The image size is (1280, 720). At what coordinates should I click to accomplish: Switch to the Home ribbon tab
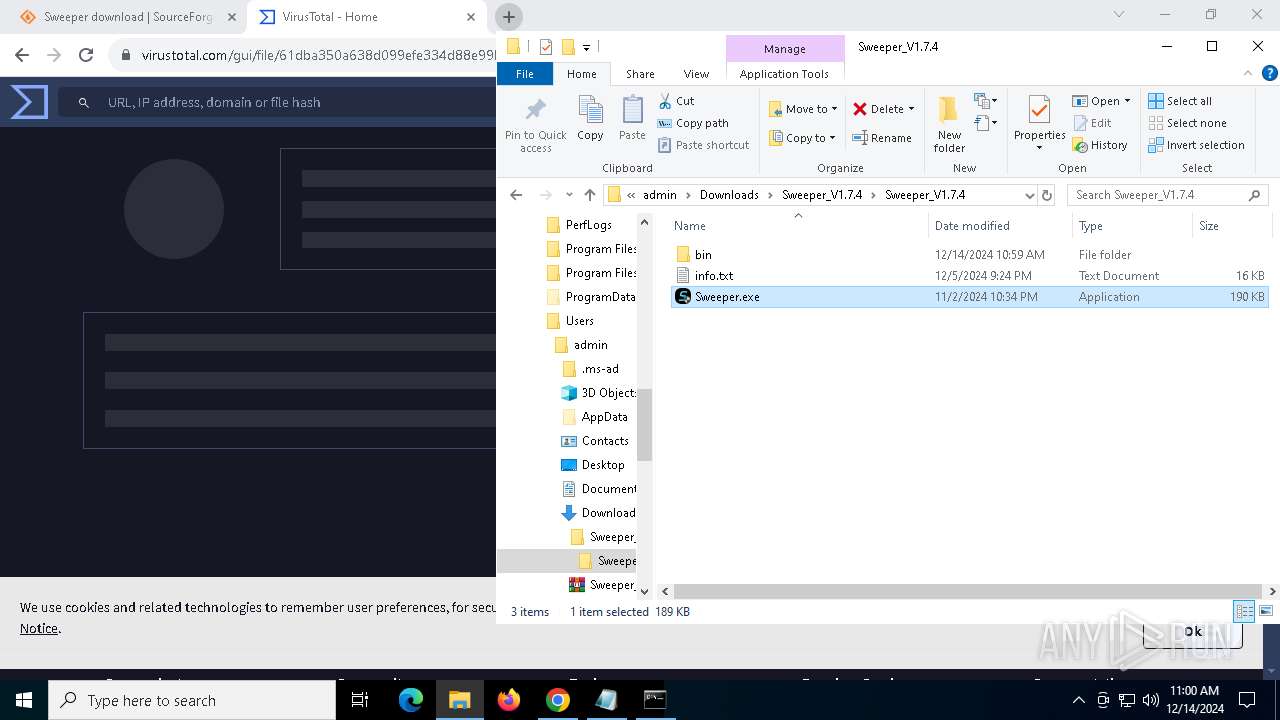click(582, 74)
